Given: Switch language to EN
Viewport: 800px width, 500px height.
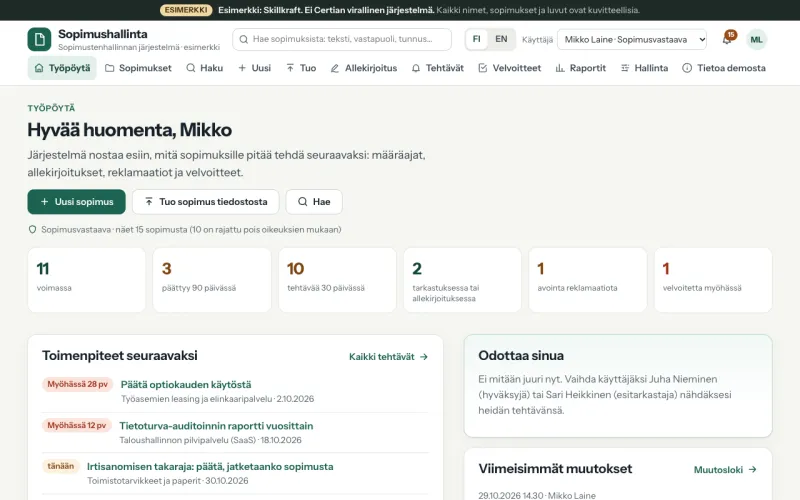Looking at the screenshot, I should pos(501,39).
